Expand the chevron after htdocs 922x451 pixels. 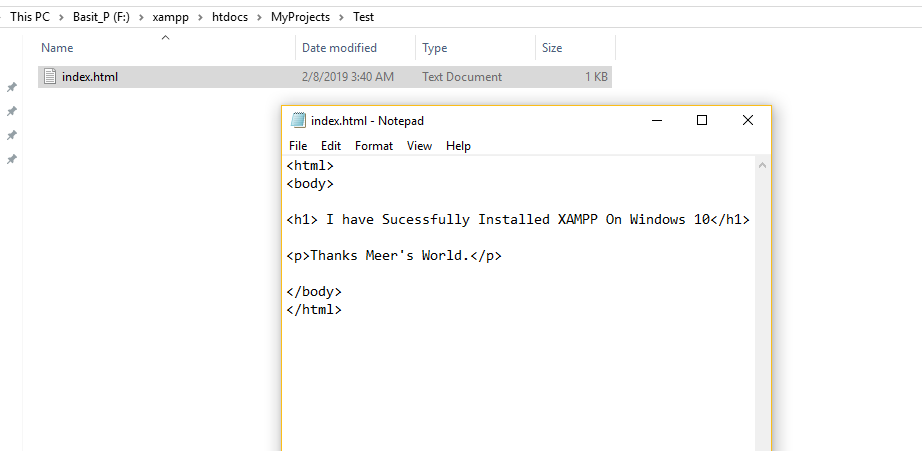coord(259,17)
